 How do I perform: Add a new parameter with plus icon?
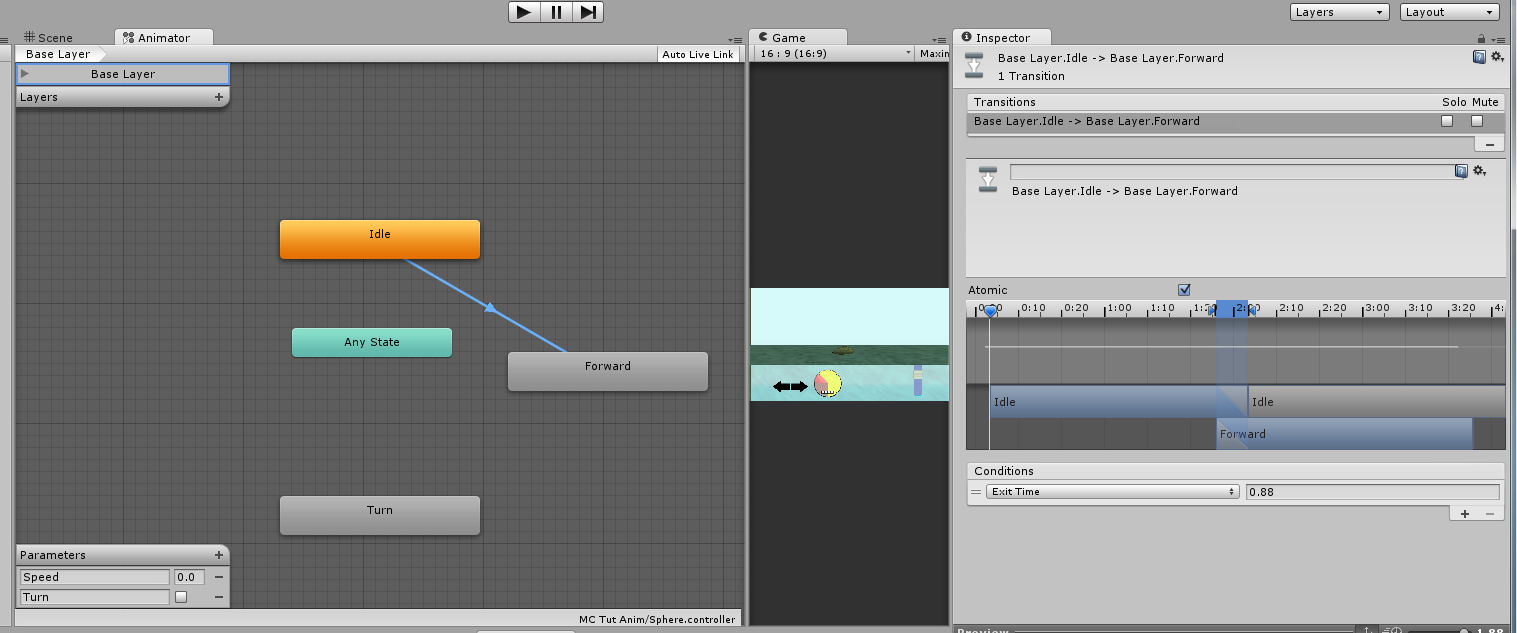click(x=219, y=555)
